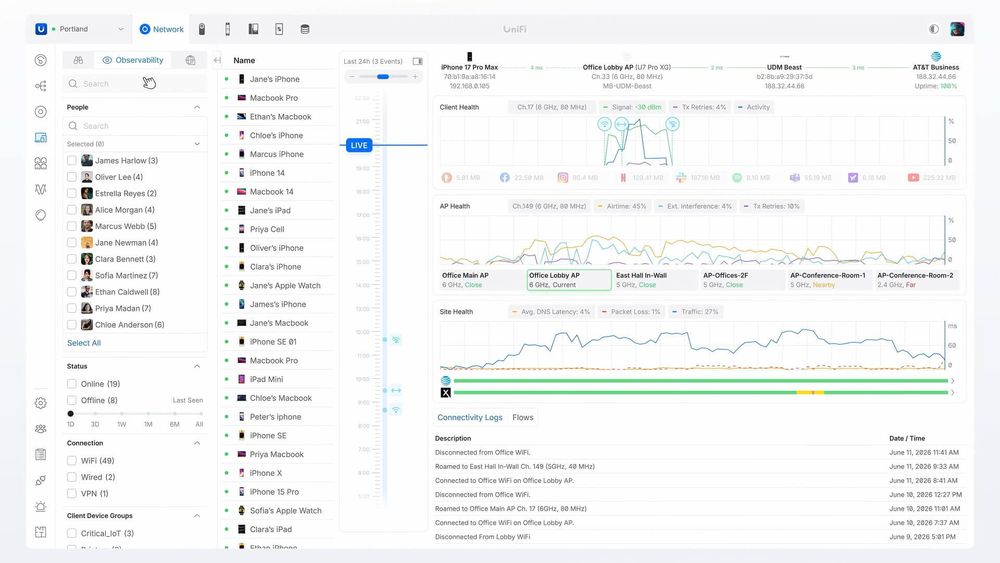The height and width of the screenshot is (563, 1000).
Task: Select Office Main AP card
Action: (x=482, y=280)
